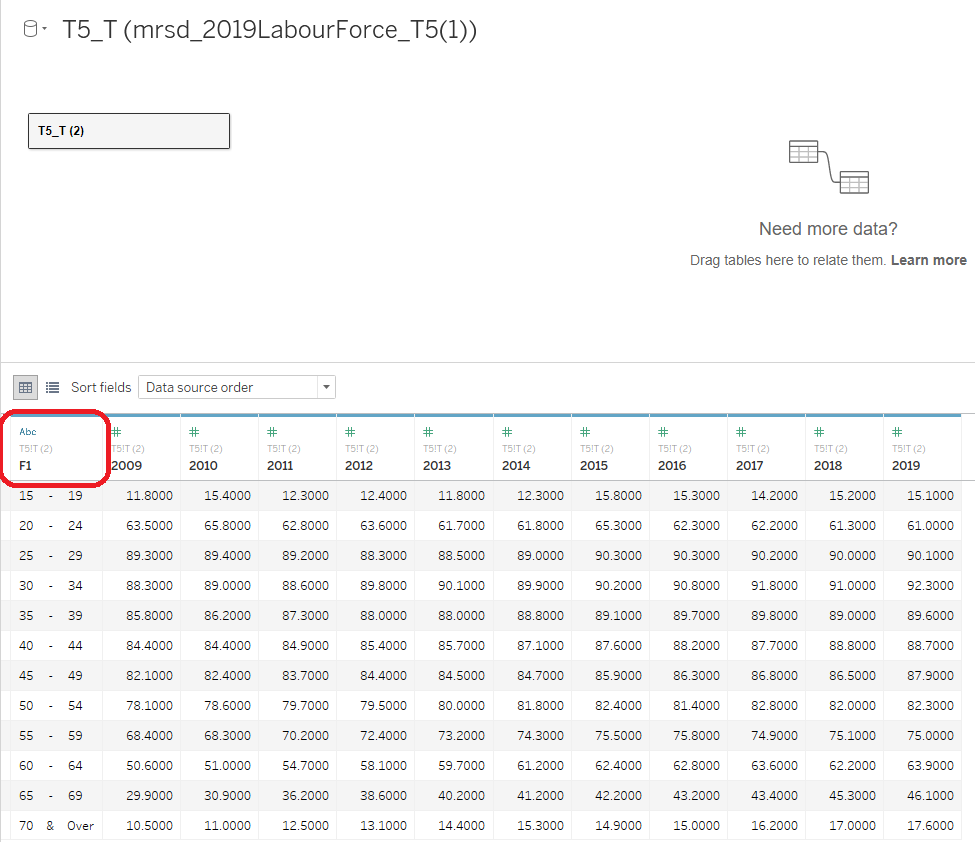975x842 pixels.
Task: Select the T5_T (2) table box
Action: click(x=129, y=131)
